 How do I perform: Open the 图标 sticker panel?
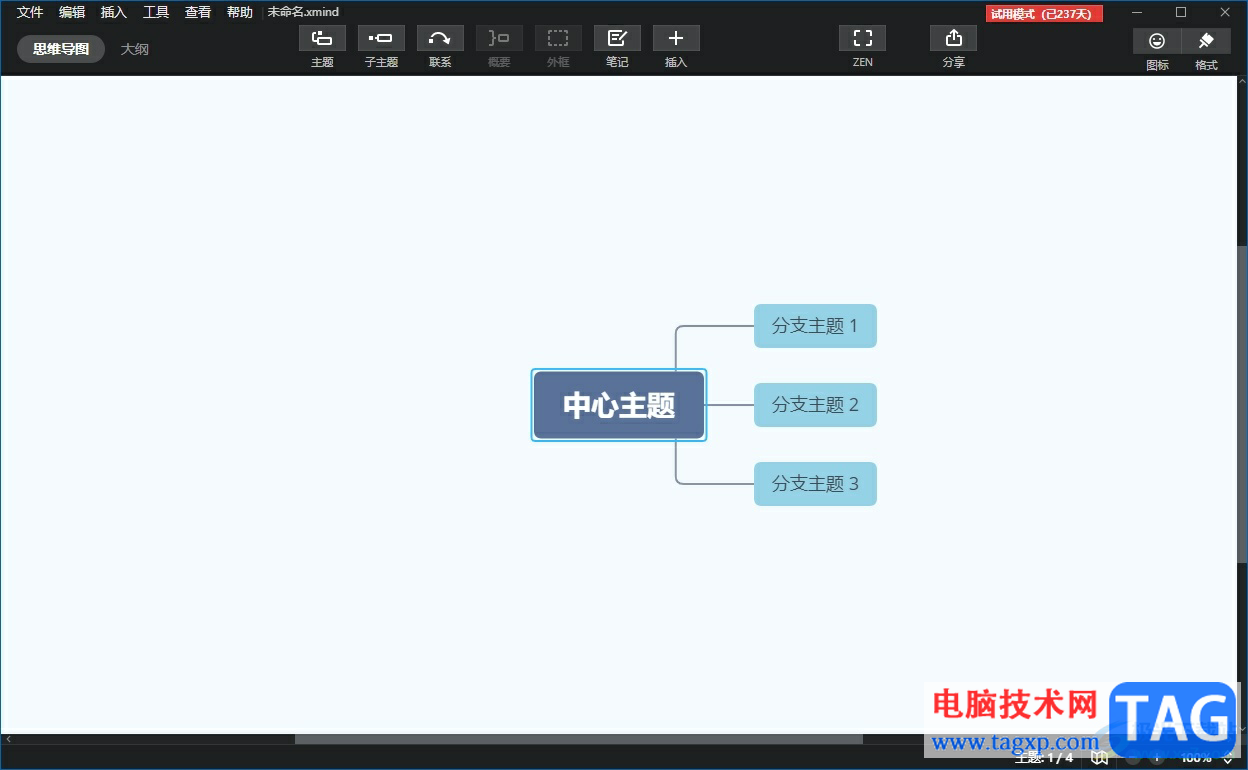(x=1157, y=41)
